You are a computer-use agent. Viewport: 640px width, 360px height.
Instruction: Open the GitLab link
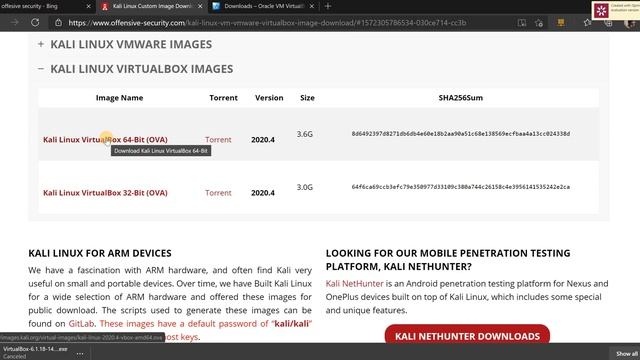[81, 324]
